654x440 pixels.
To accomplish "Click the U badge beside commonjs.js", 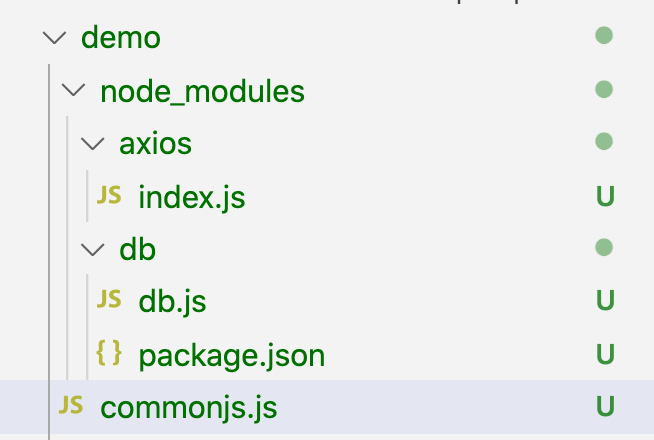I will point(604,407).
